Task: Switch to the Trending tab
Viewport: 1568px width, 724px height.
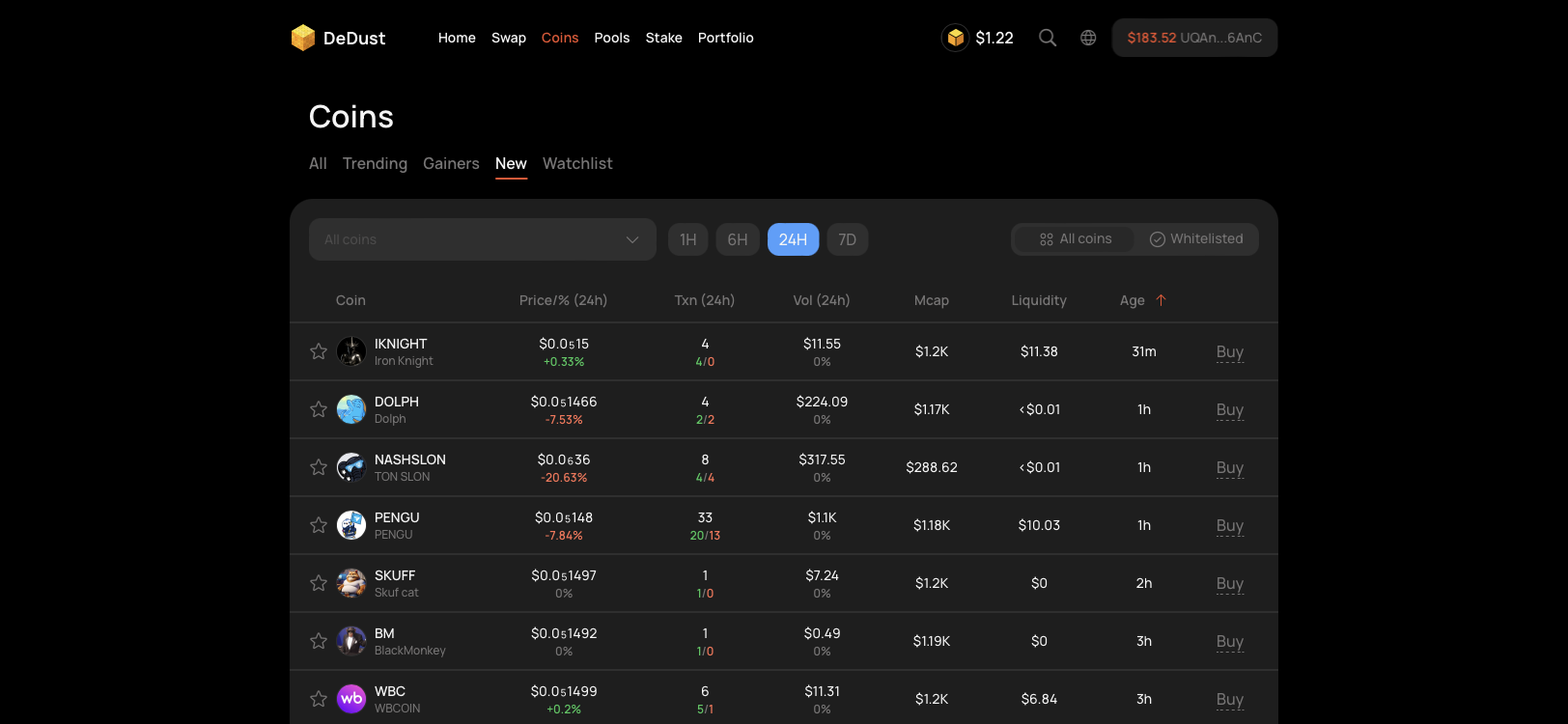Action: pos(375,164)
